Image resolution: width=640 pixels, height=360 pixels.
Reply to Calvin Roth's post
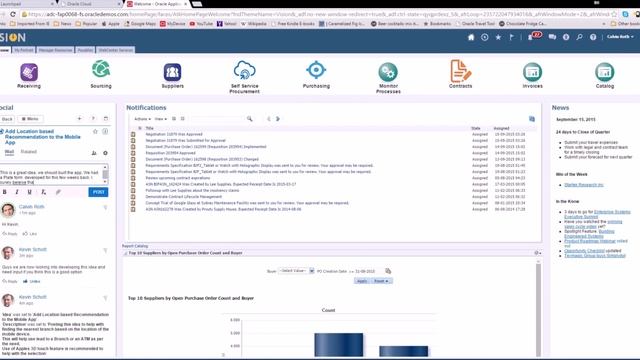[10, 234]
